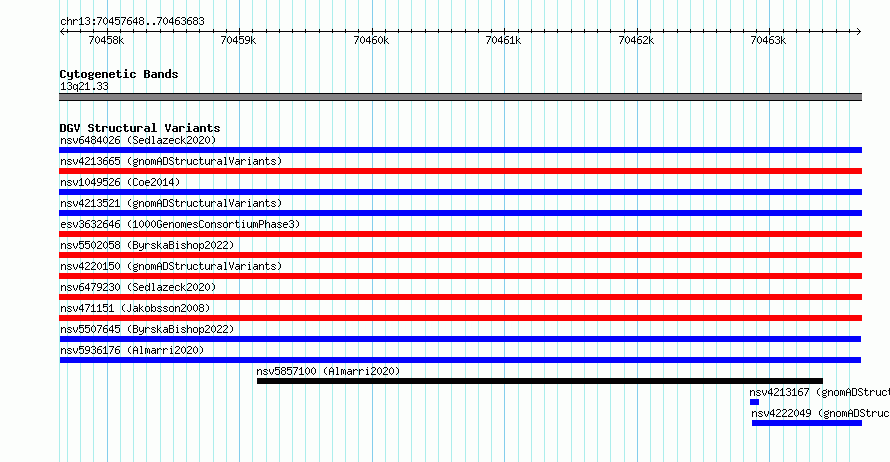Click the 70458k ruler label
The image size is (890, 462).
pyautogui.click(x=106, y=40)
